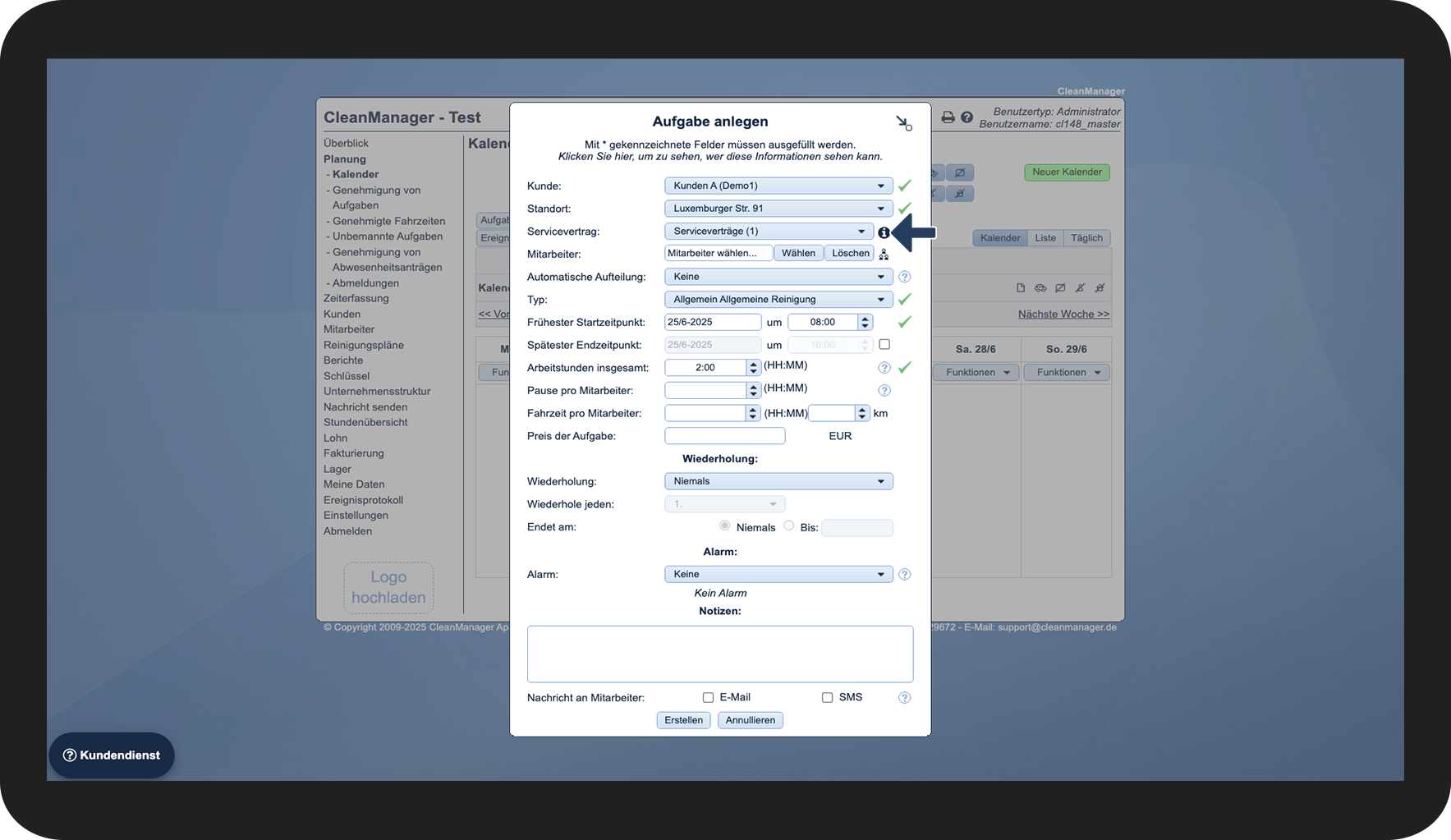Viewport: 1451px width, 840px height.
Task: Click the Wählen button for Mitarbeiter
Action: point(798,254)
